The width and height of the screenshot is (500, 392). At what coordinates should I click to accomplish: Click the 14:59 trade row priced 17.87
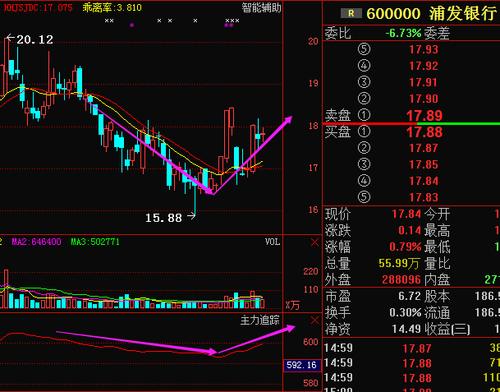tap(412, 348)
